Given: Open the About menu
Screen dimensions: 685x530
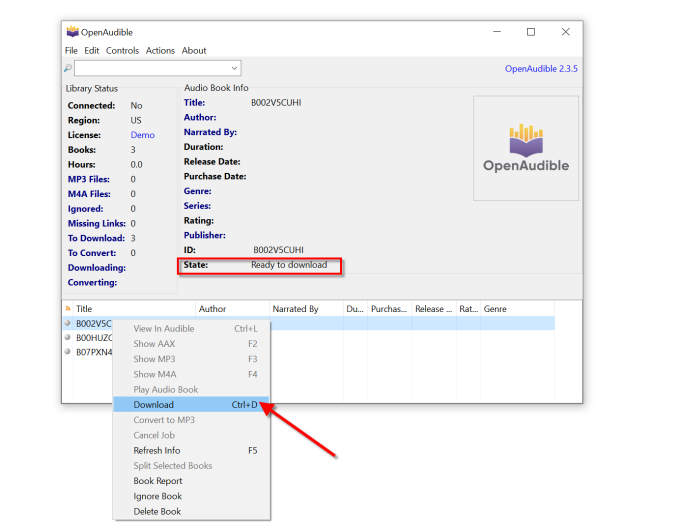Looking at the screenshot, I should (194, 51).
